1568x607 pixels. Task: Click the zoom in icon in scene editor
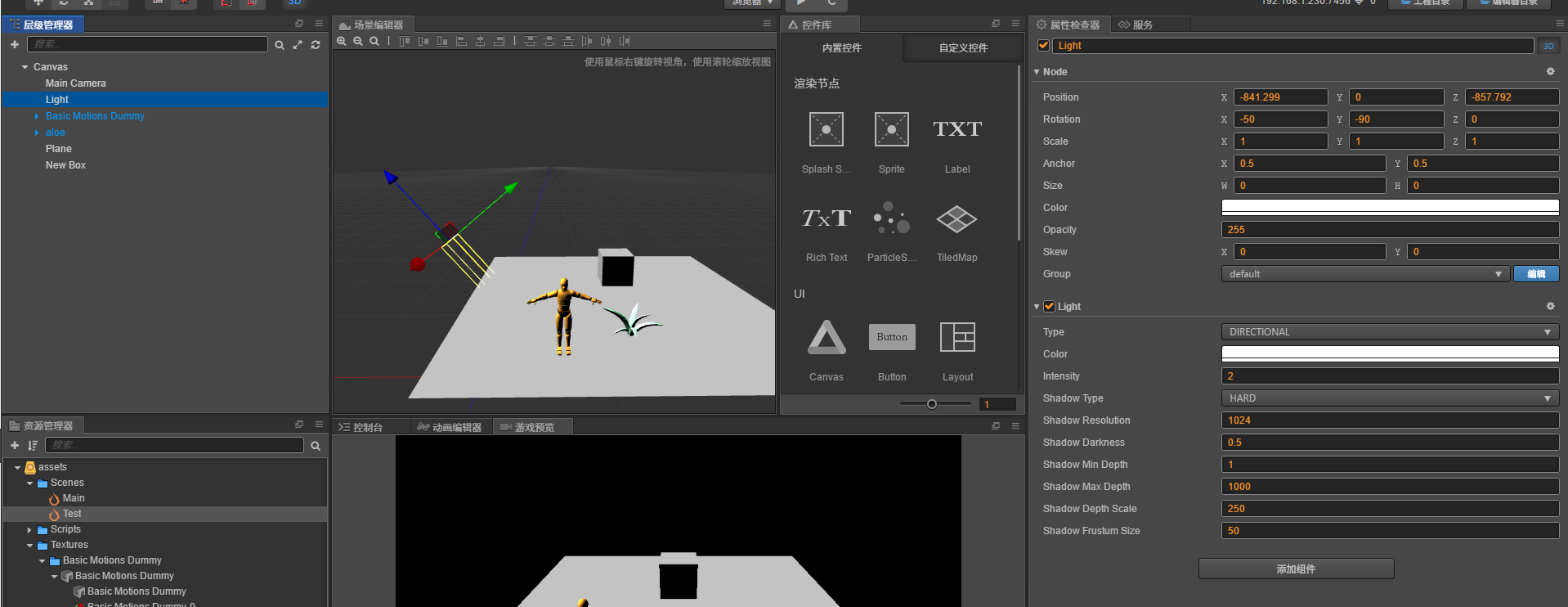coord(342,41)
